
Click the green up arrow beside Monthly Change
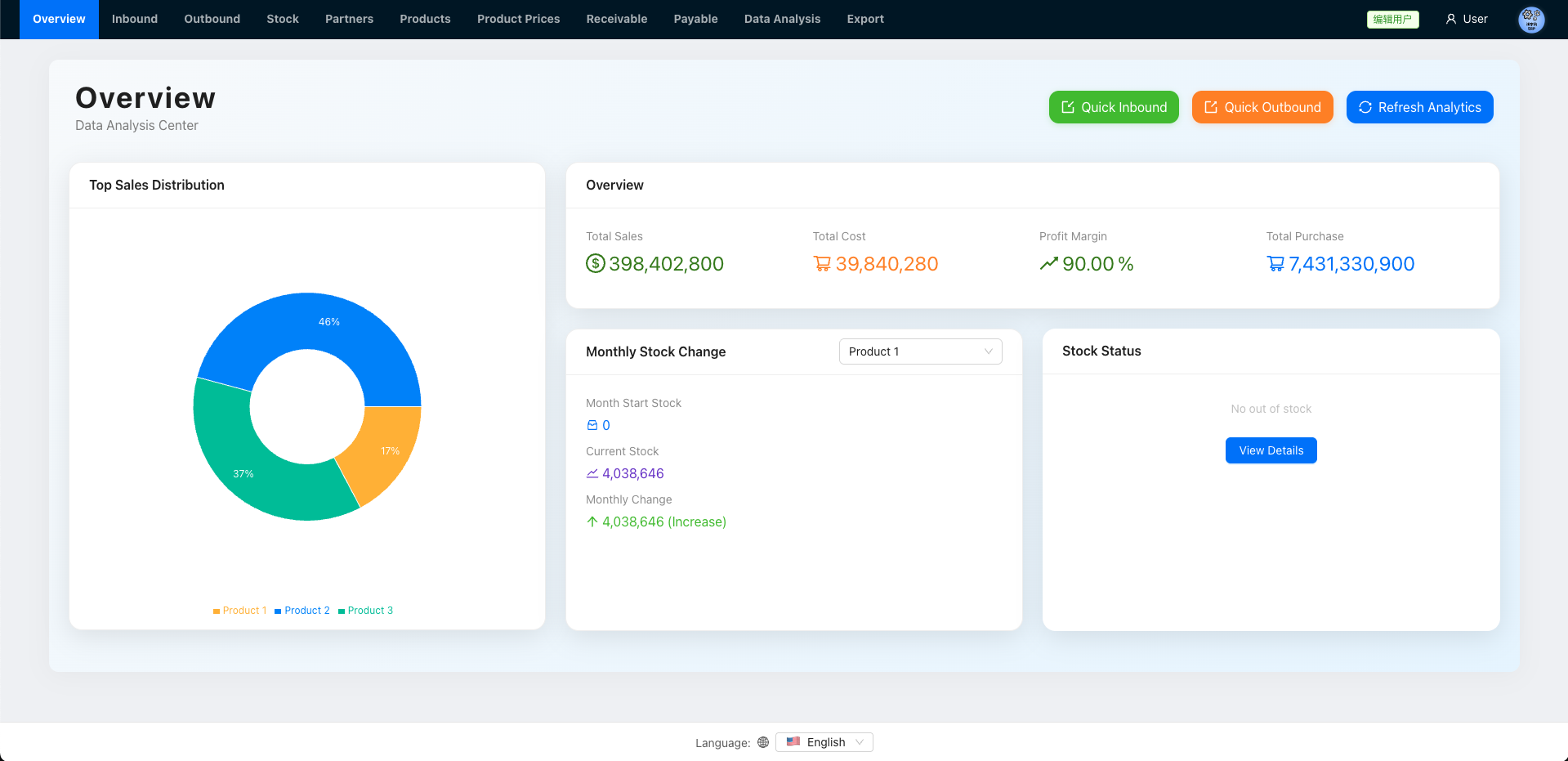pos(592,522)
